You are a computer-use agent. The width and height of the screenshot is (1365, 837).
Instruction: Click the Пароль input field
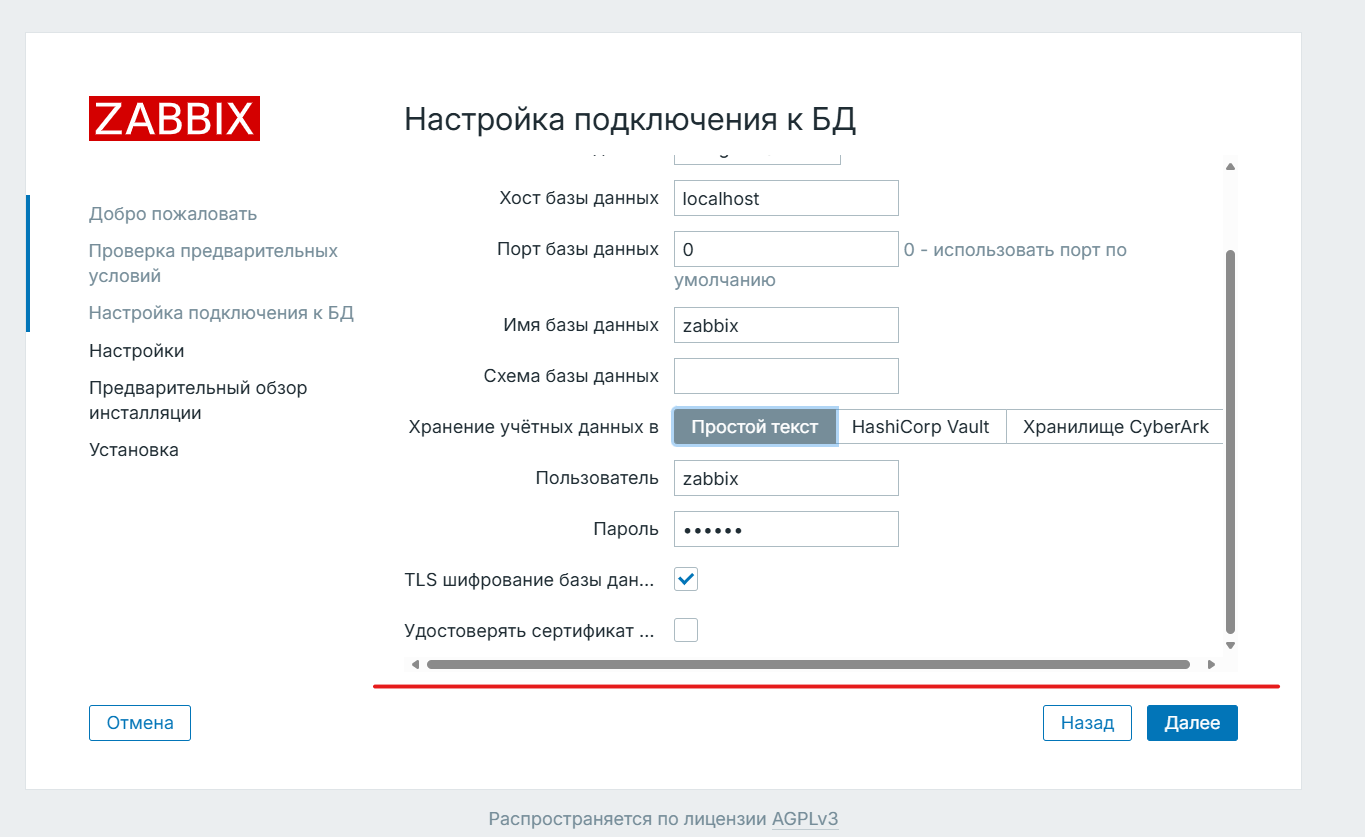tap(786, 529)
